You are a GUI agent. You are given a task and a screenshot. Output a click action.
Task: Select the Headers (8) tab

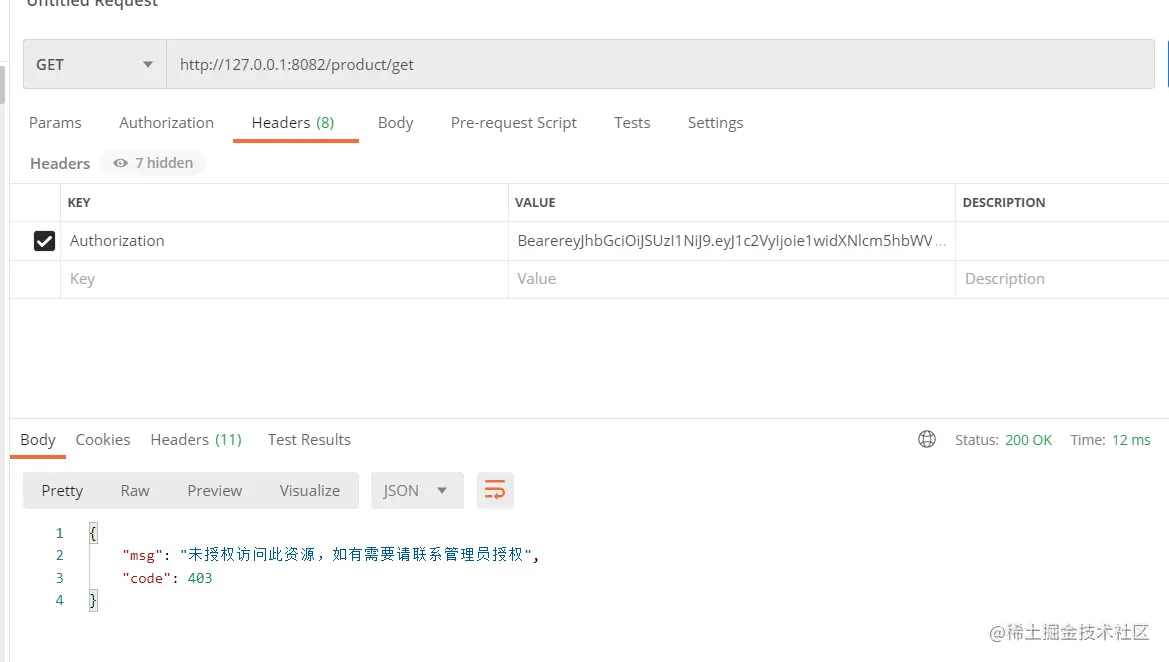[293, 122]
